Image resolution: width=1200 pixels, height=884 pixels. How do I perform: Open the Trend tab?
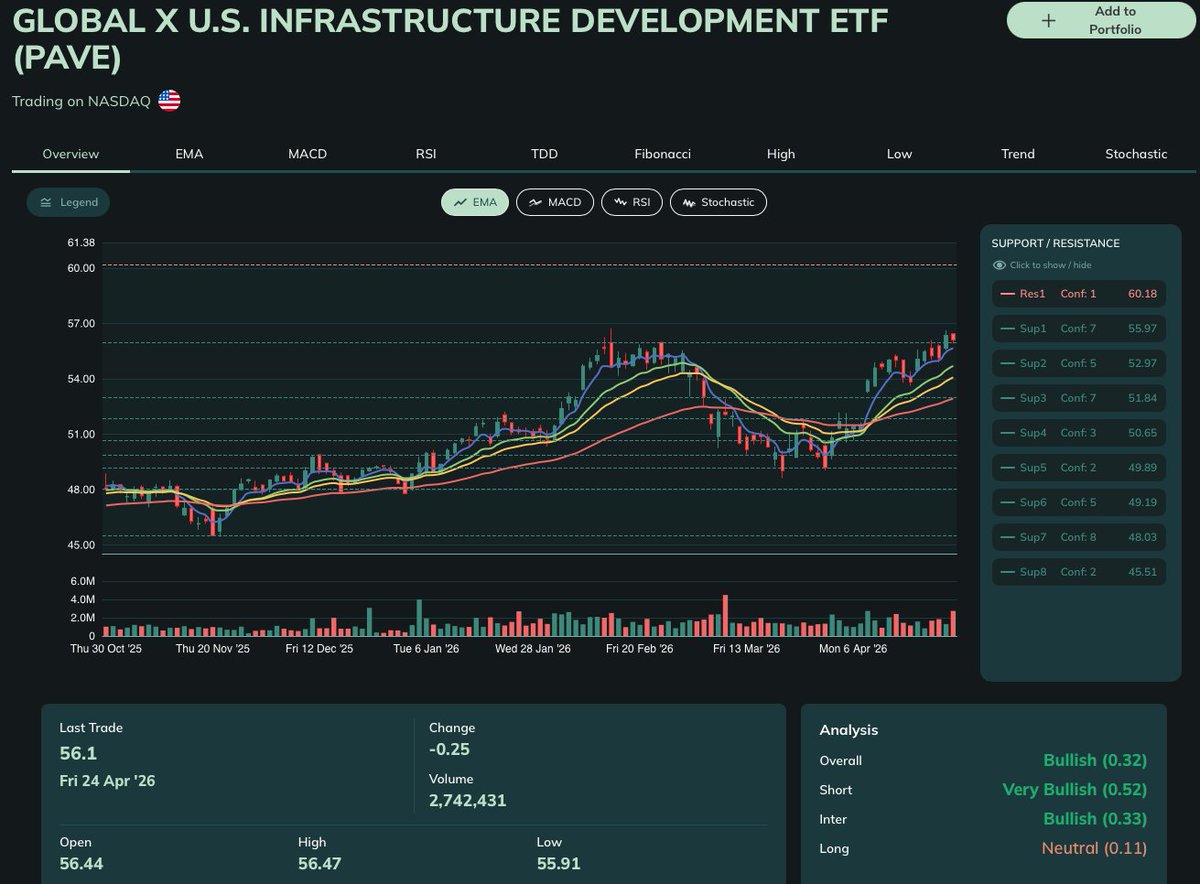(x=1017, y=154)
